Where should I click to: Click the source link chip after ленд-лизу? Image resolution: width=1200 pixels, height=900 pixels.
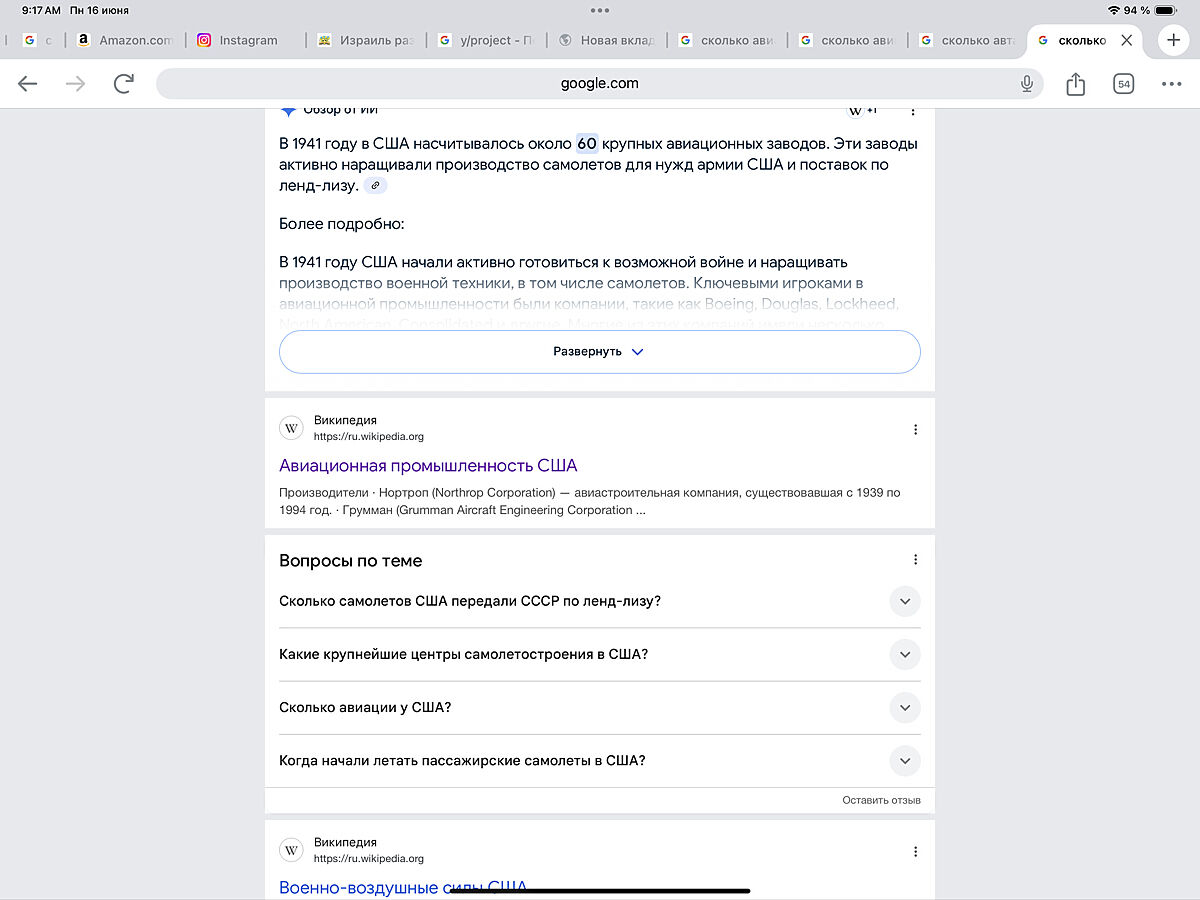pos(375,186)
